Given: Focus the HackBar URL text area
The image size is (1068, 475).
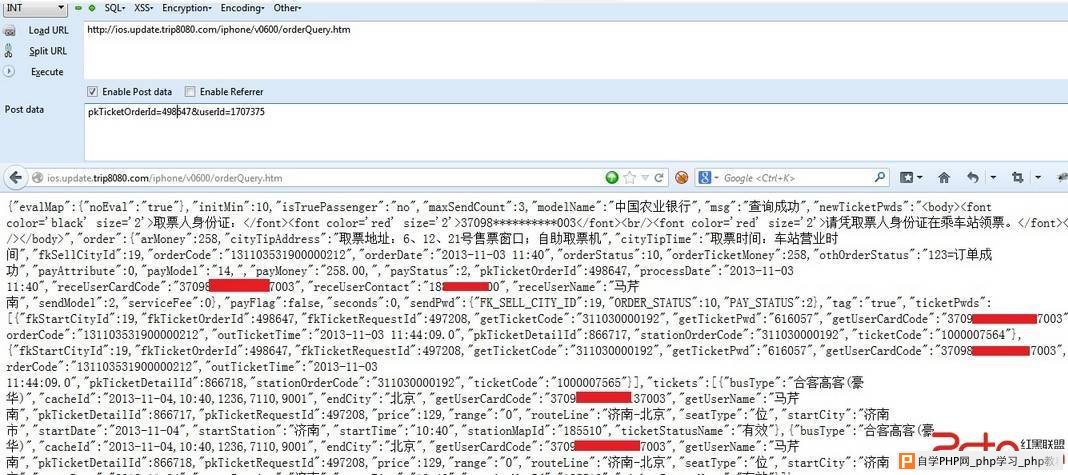Looking at the screenshot, I should (576, 51).
